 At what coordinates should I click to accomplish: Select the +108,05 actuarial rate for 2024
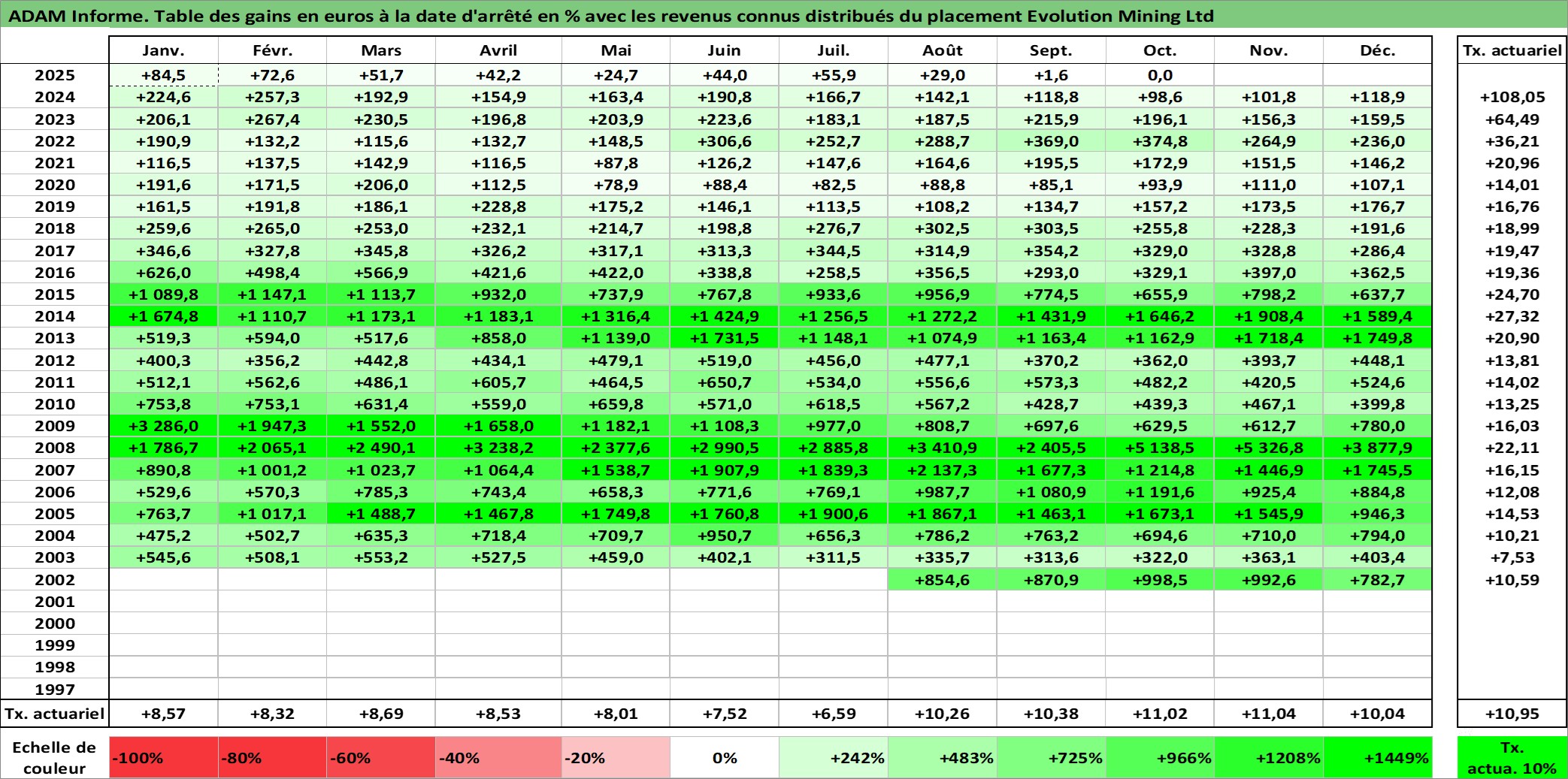pos(1512,97)
